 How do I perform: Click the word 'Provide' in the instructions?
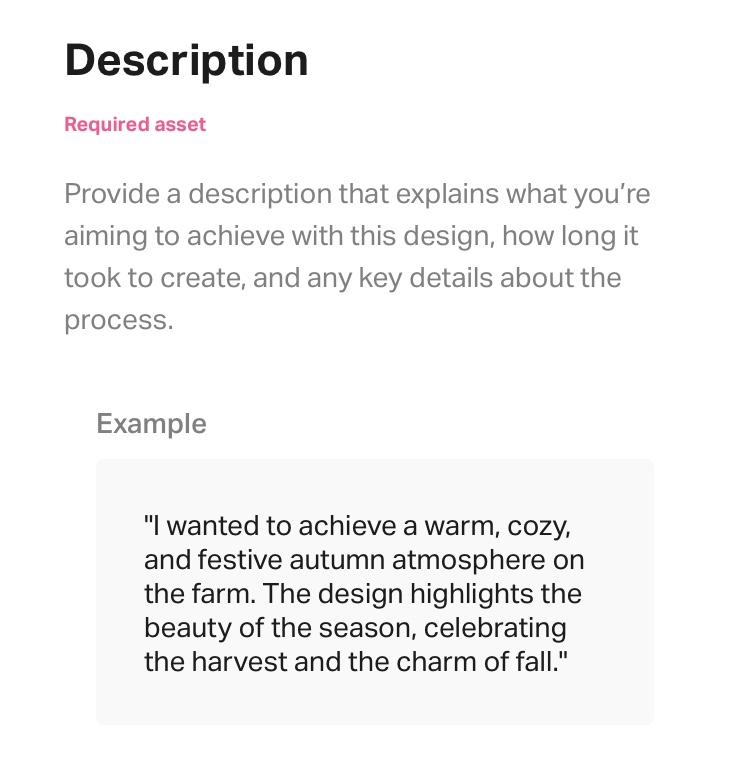click(x=112, y=193)
